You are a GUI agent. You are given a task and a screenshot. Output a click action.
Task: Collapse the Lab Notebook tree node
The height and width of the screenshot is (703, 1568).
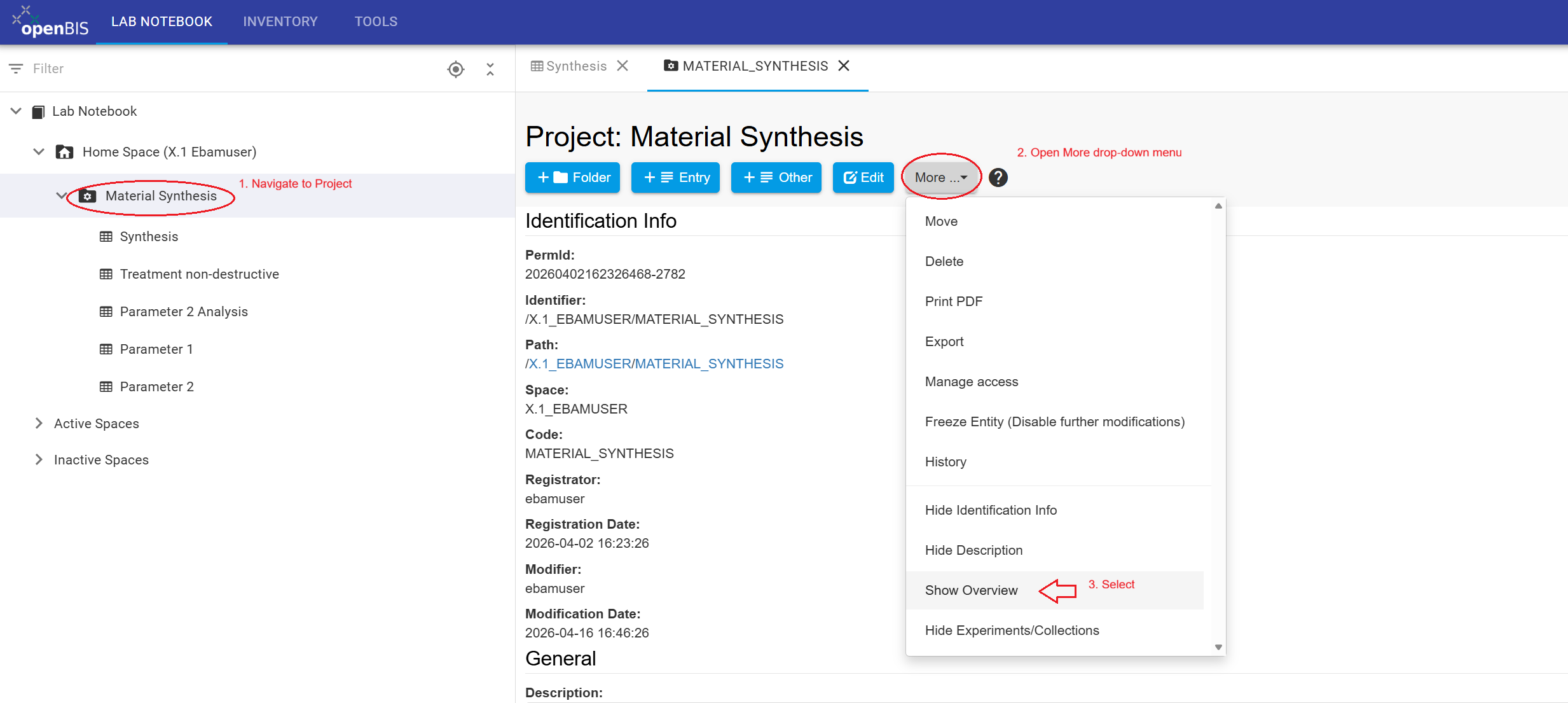tap(17, 111)
